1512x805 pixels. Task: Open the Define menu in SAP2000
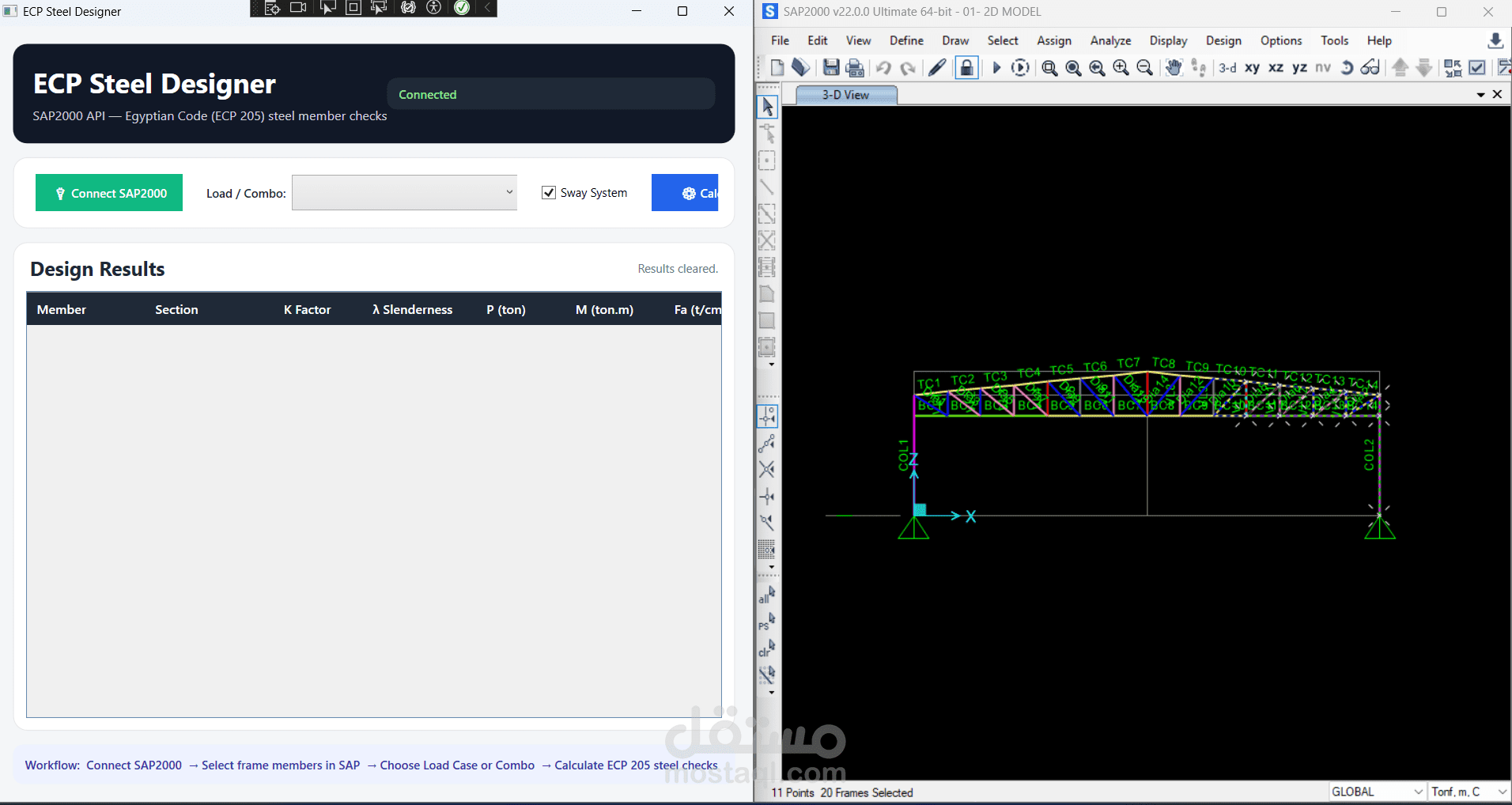[906, 40]
